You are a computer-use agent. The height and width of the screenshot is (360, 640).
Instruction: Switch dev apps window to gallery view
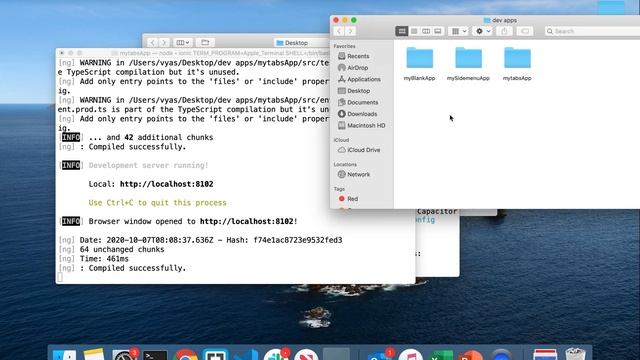[x=438, y=31]
